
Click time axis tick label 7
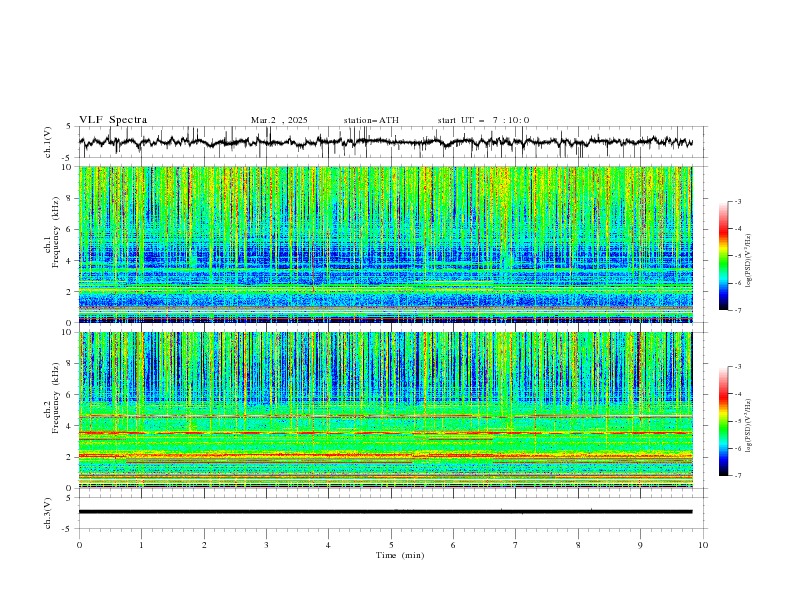point(516,545)
